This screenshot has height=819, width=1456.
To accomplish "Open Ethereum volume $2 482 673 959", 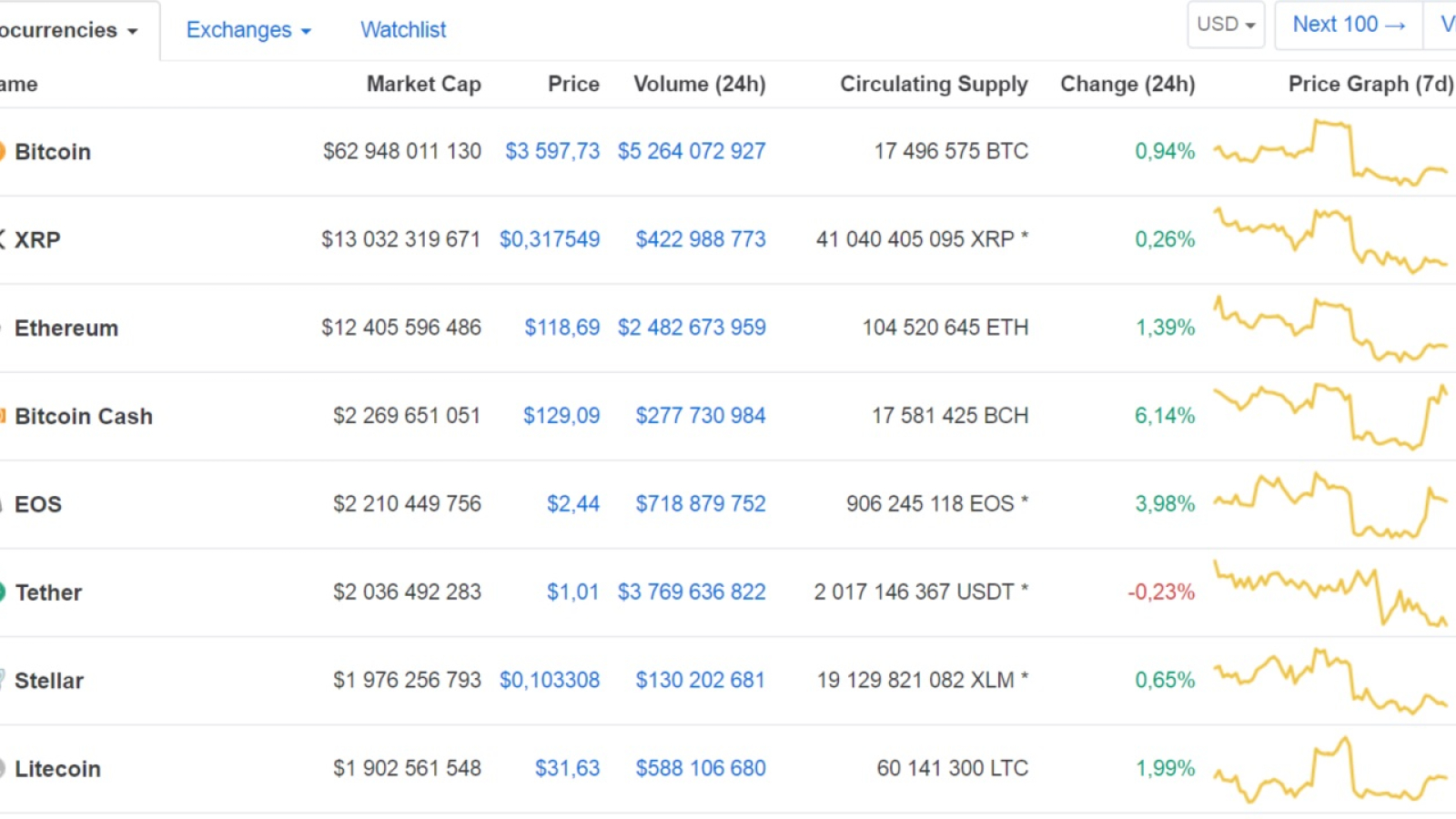I will (x=692, y=328).
